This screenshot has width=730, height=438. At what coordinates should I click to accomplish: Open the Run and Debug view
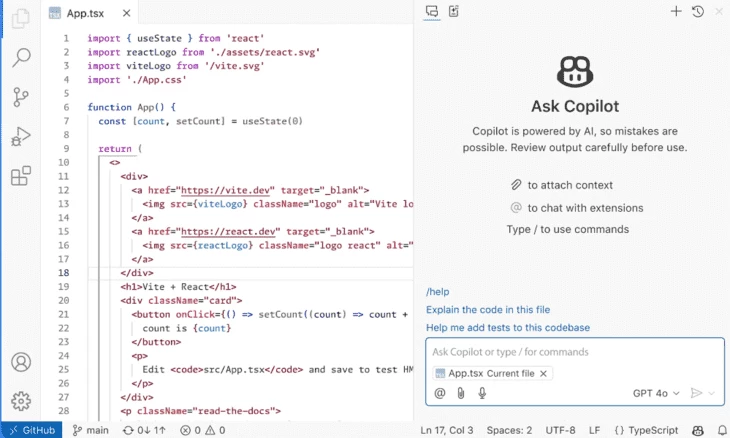(x=20, y=137)
